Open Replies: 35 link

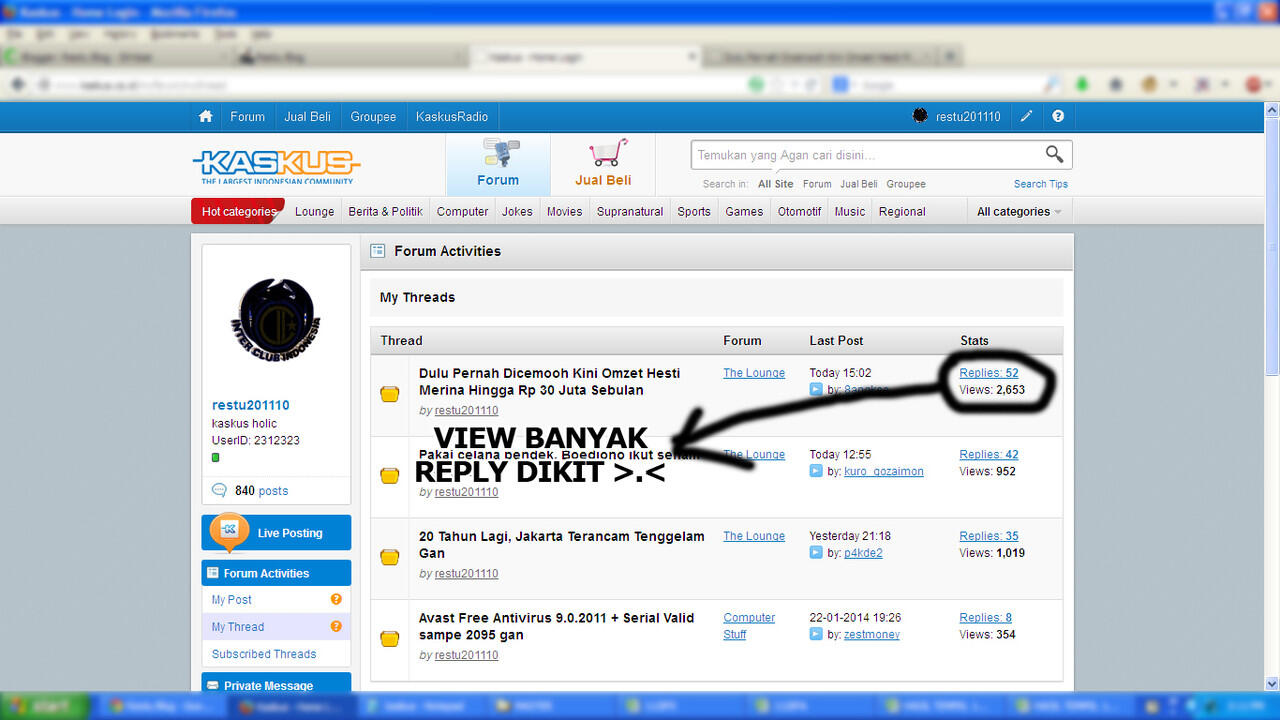pos(989,536)
